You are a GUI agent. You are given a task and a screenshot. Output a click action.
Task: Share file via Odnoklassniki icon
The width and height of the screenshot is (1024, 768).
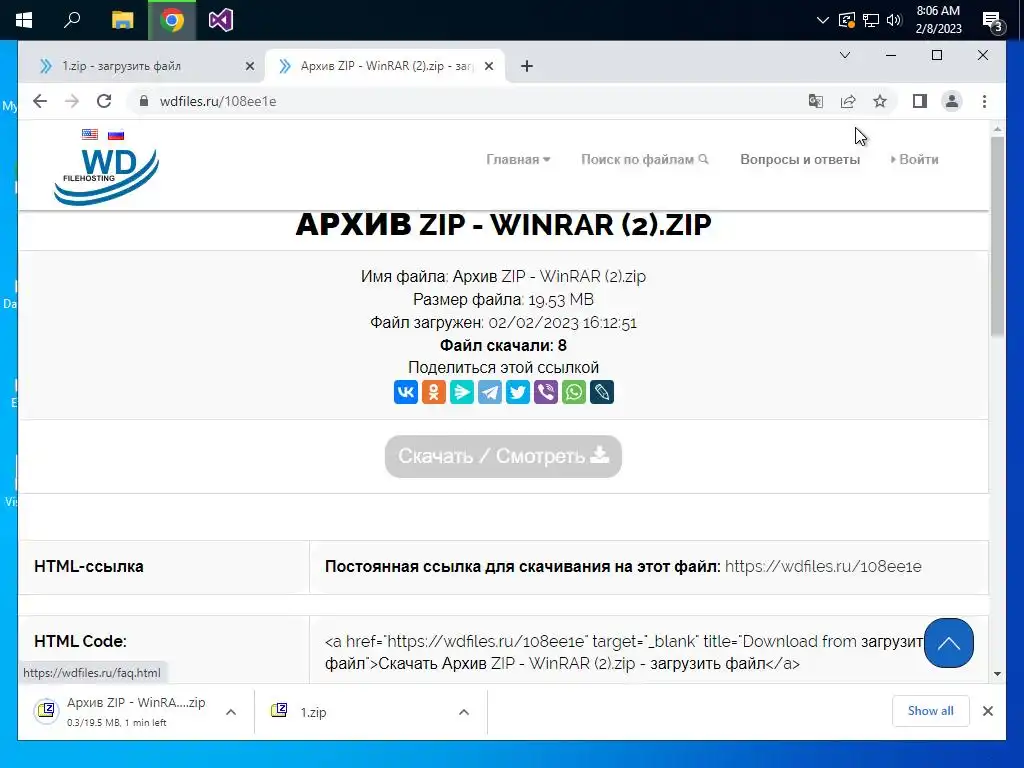[x=434, y=392]
